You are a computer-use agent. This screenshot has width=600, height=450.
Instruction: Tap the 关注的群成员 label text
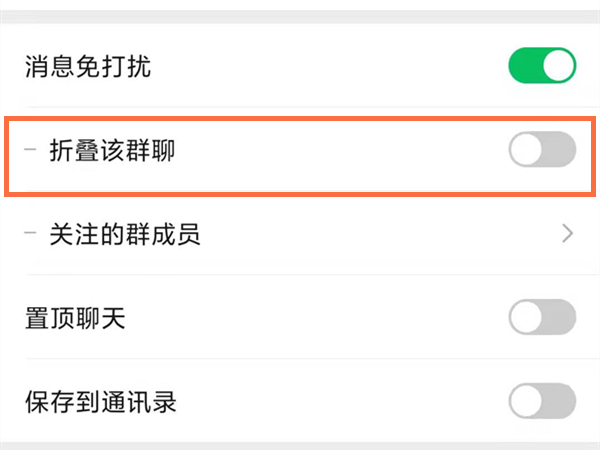pos(125,235)
